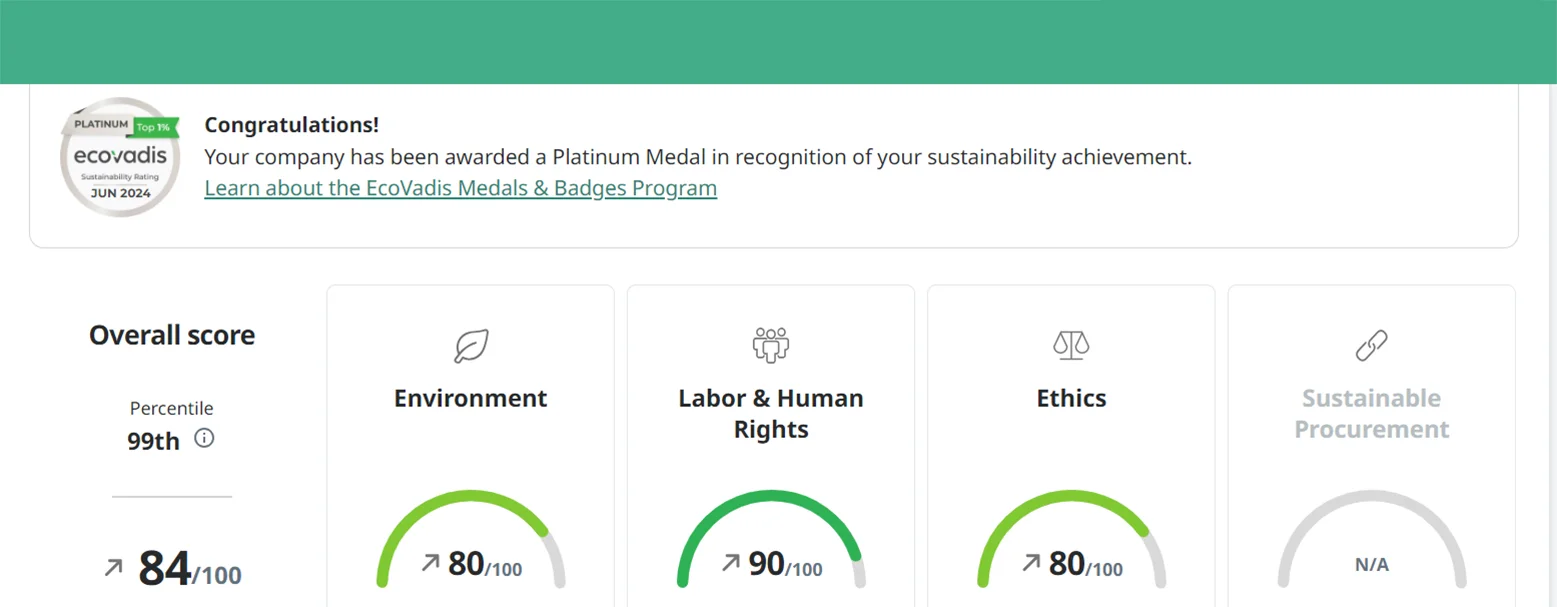
Task: Click the EcoVadis Platinum medal badge
Action: 120,157
